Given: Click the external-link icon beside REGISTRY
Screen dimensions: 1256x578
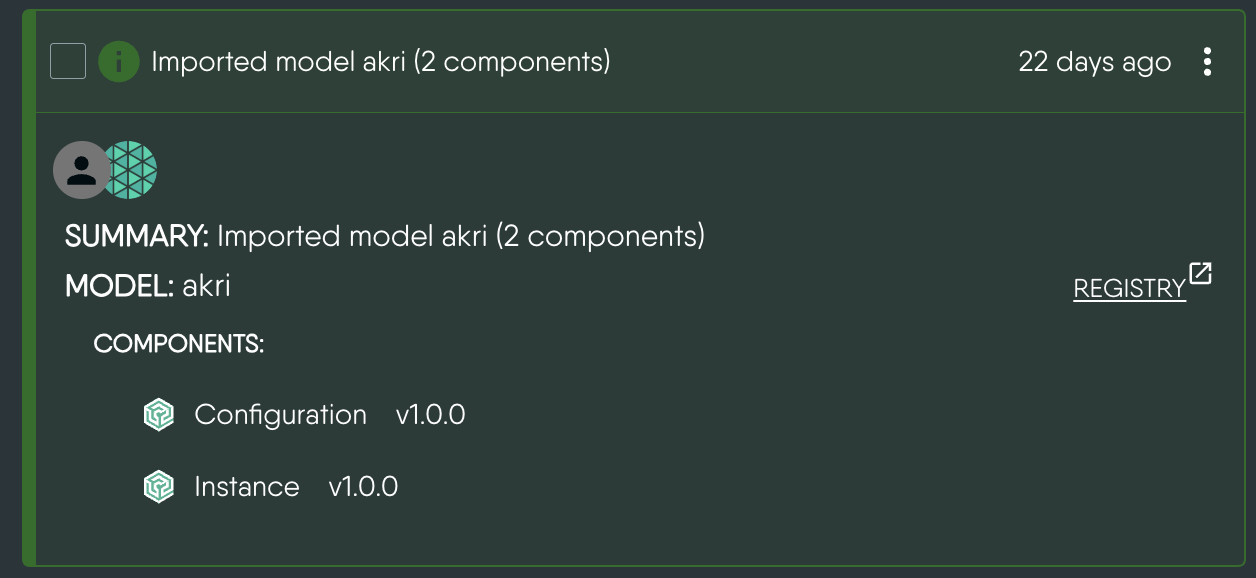Looking at the screenshot, I should 1201,273.
